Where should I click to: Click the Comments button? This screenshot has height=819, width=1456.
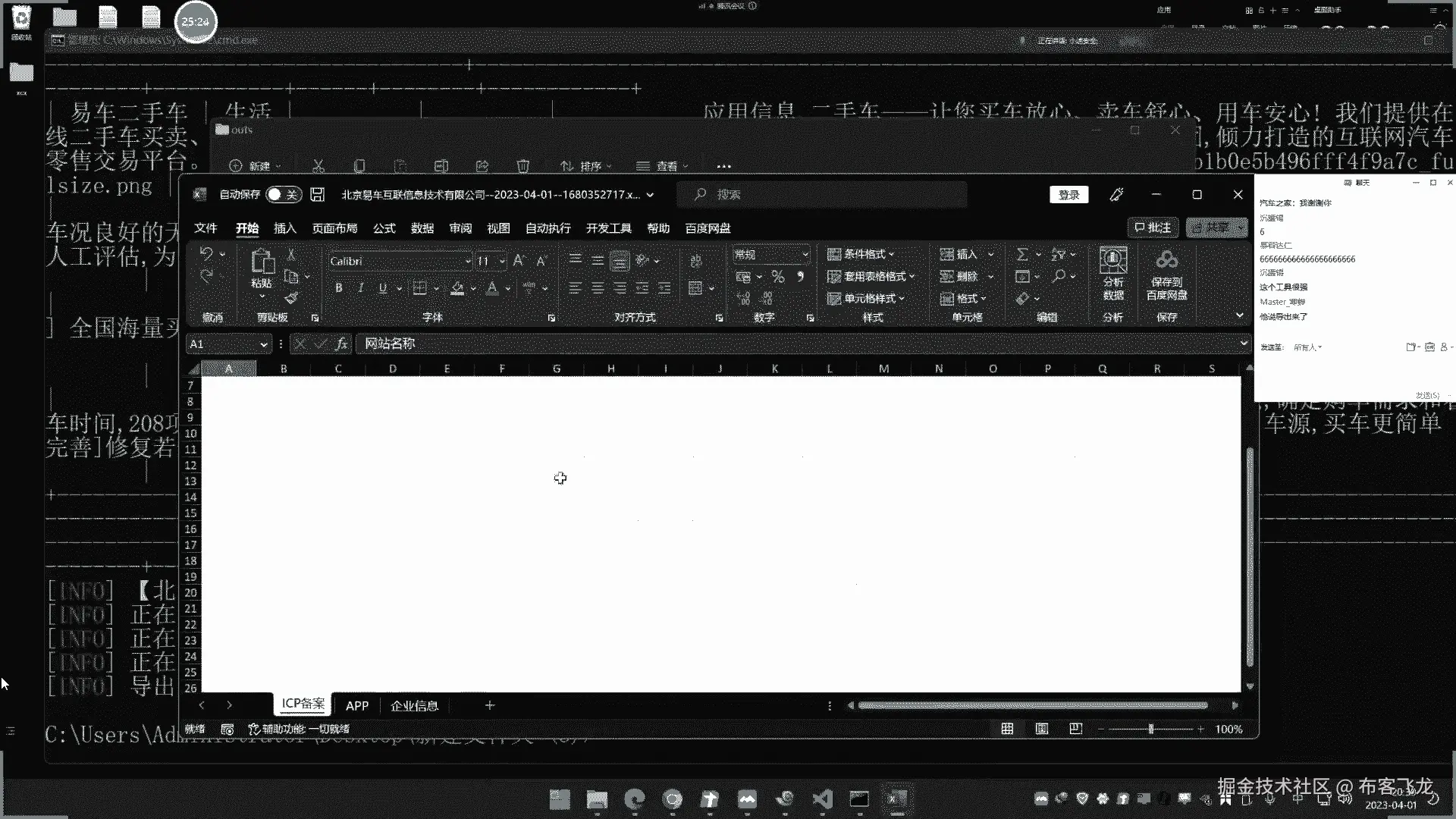pyautogui.click(x=1153, y=227)
